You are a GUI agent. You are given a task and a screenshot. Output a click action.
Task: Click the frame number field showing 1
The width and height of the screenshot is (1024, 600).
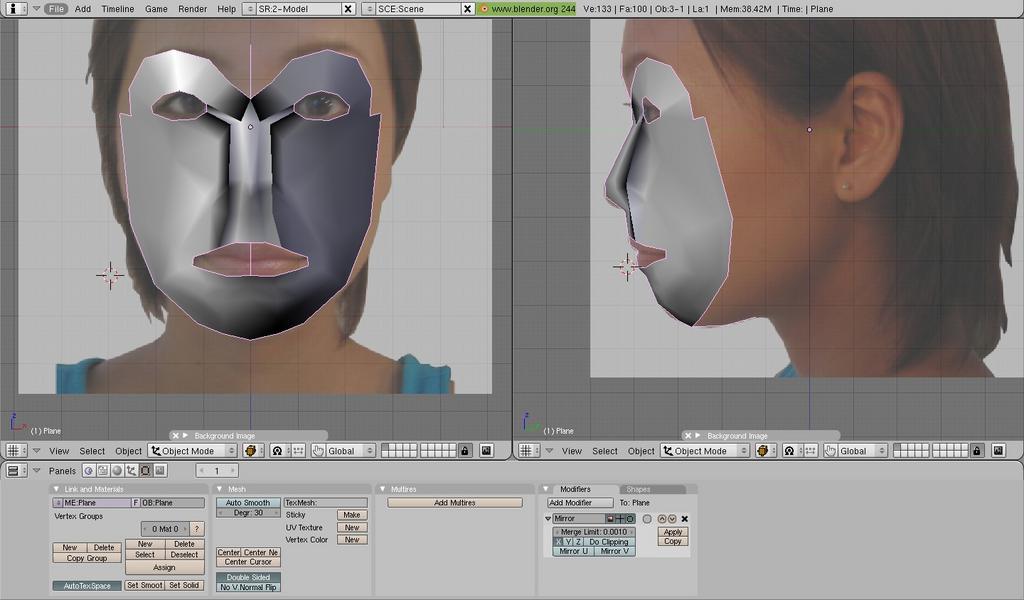pos(217,470)
